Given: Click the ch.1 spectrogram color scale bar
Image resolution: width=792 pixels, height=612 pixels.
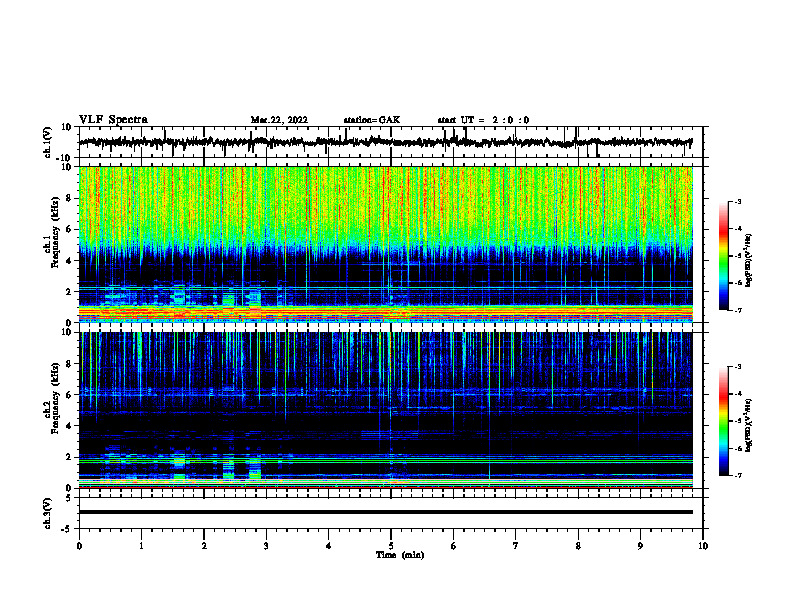Looking at the screenshot, I should [723, 256].
